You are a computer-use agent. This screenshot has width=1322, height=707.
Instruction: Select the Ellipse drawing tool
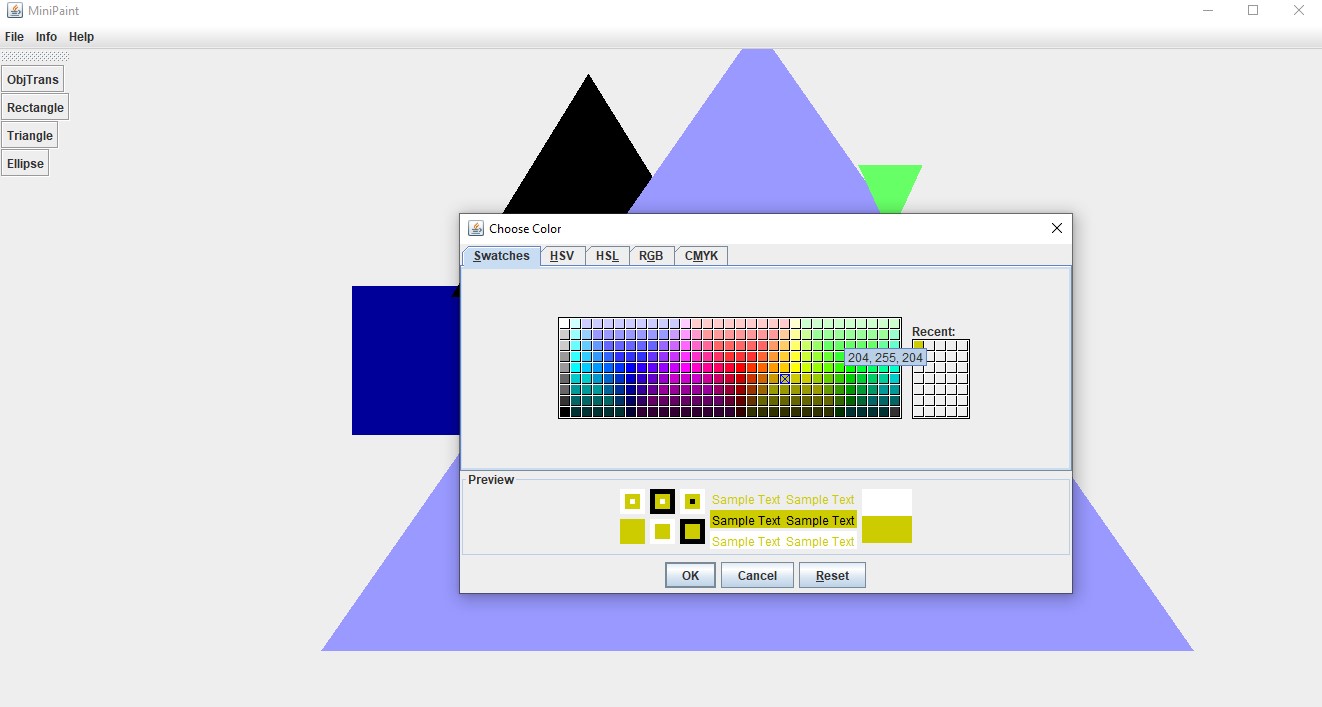coord(25,163)
